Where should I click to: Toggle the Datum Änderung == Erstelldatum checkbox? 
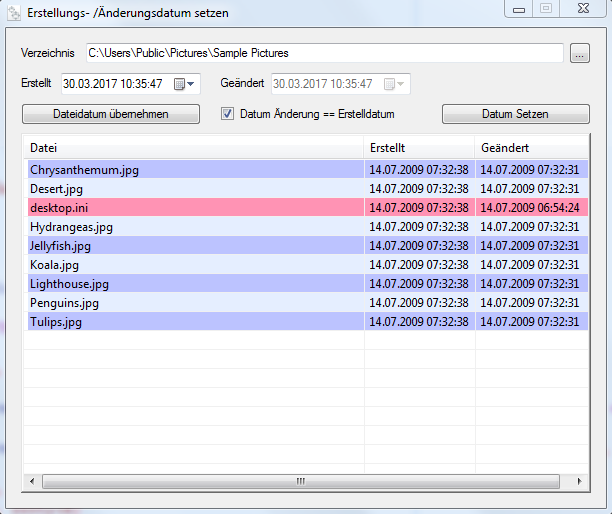pos(227,114)
